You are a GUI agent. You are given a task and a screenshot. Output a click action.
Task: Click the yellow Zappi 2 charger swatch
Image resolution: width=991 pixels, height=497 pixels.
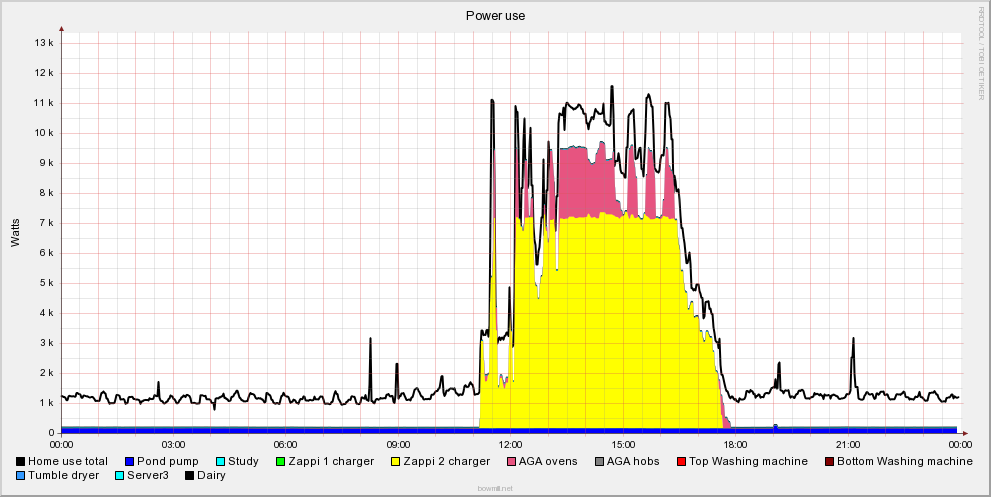pos(397,462)
